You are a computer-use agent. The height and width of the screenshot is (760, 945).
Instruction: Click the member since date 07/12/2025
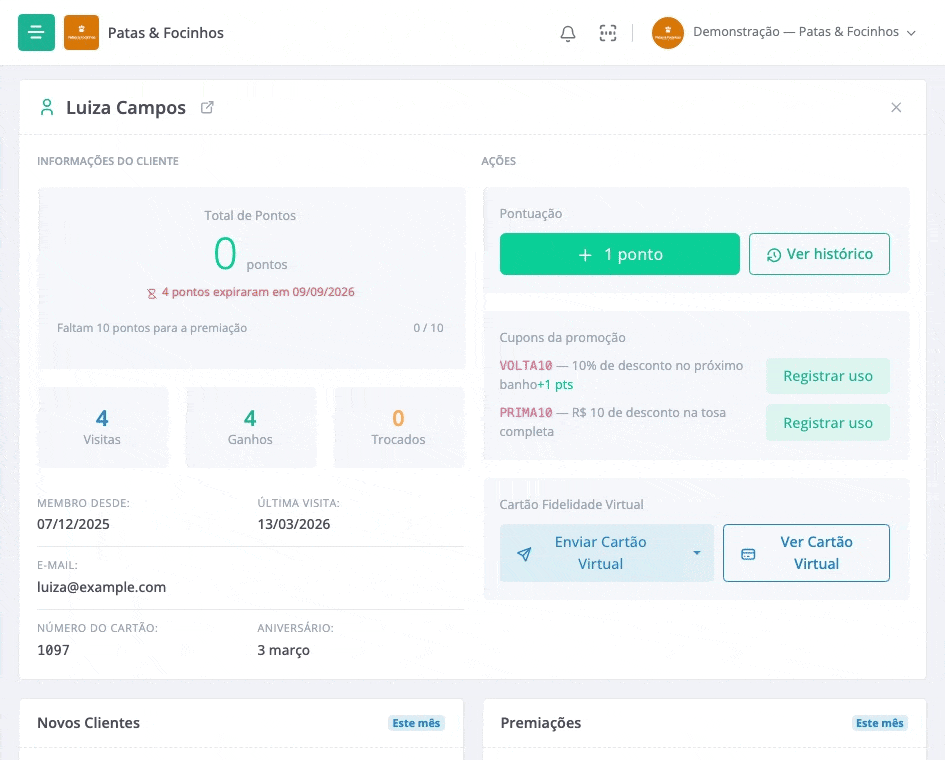(x=73, y=524)
